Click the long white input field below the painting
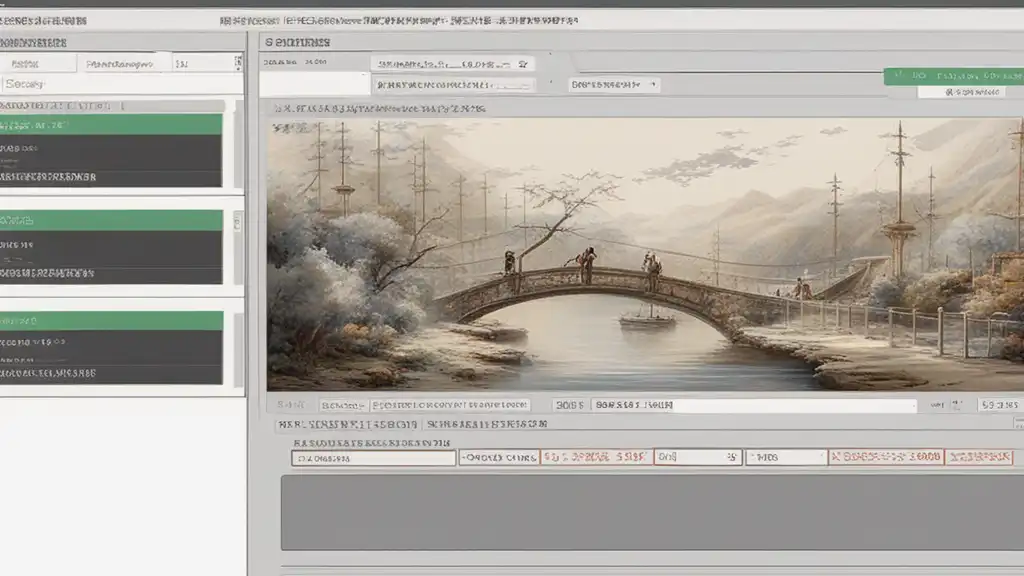 pyautogui.click(x=752, y=406)
